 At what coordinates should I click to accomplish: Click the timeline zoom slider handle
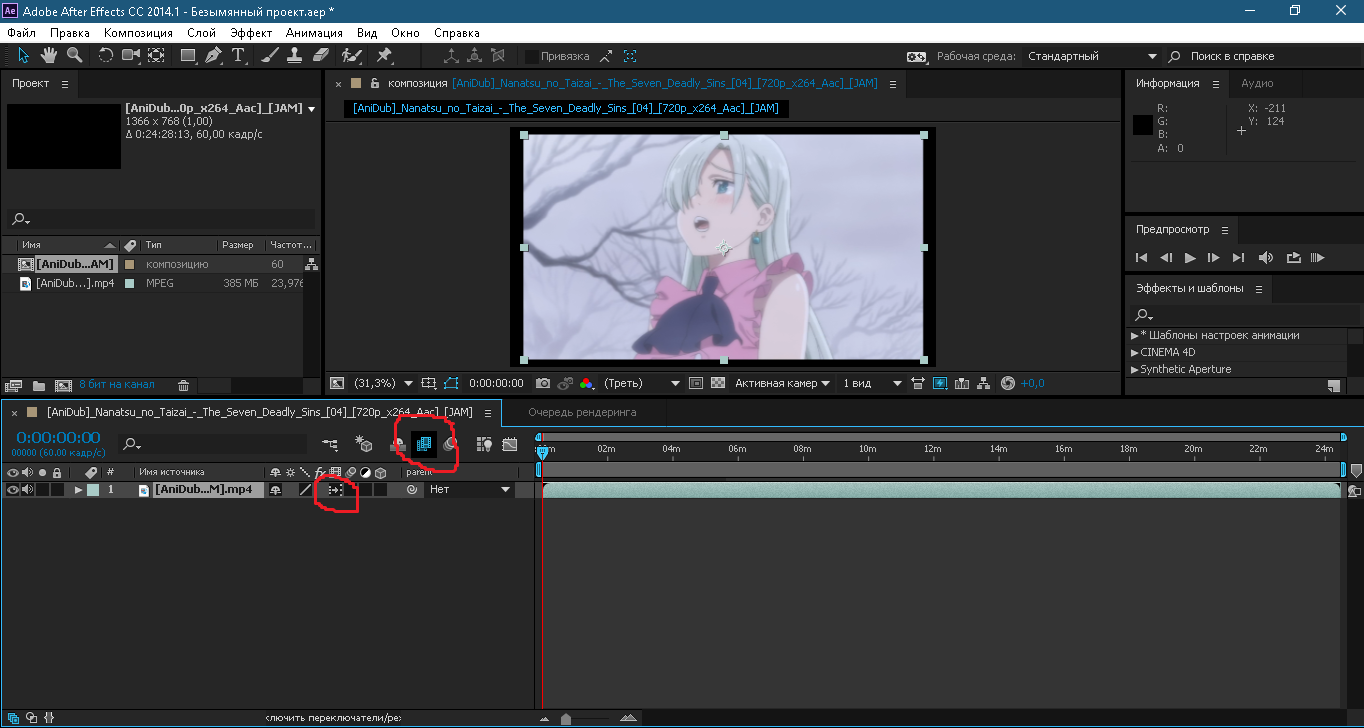(566, 718)
